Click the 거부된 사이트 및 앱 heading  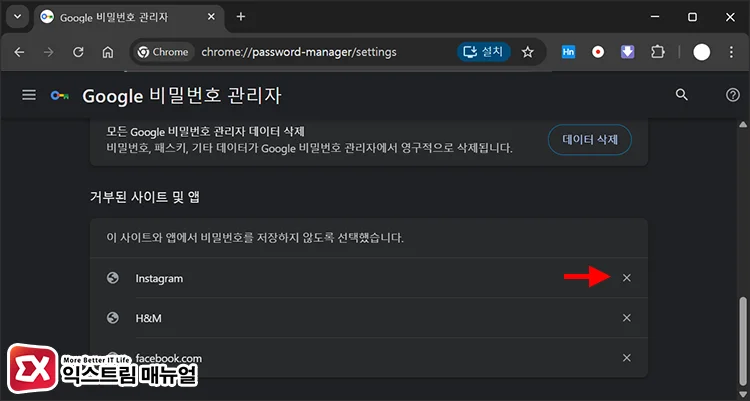145,197
